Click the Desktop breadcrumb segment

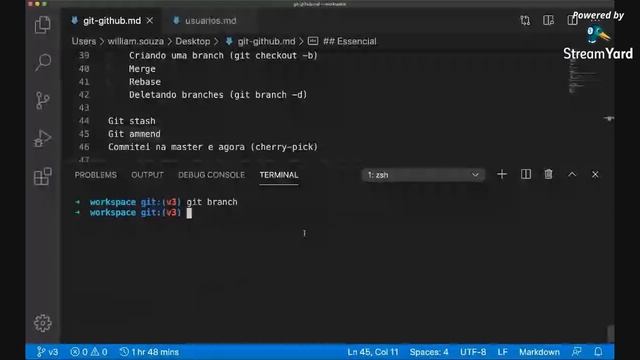[x=193, y=41]
